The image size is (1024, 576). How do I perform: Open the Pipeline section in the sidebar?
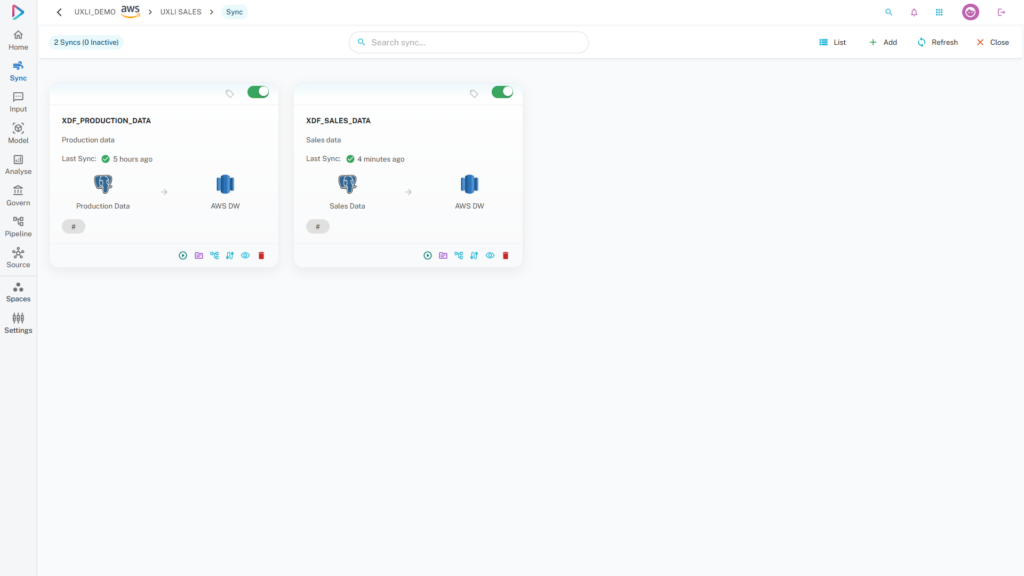(x=18, y=226)
